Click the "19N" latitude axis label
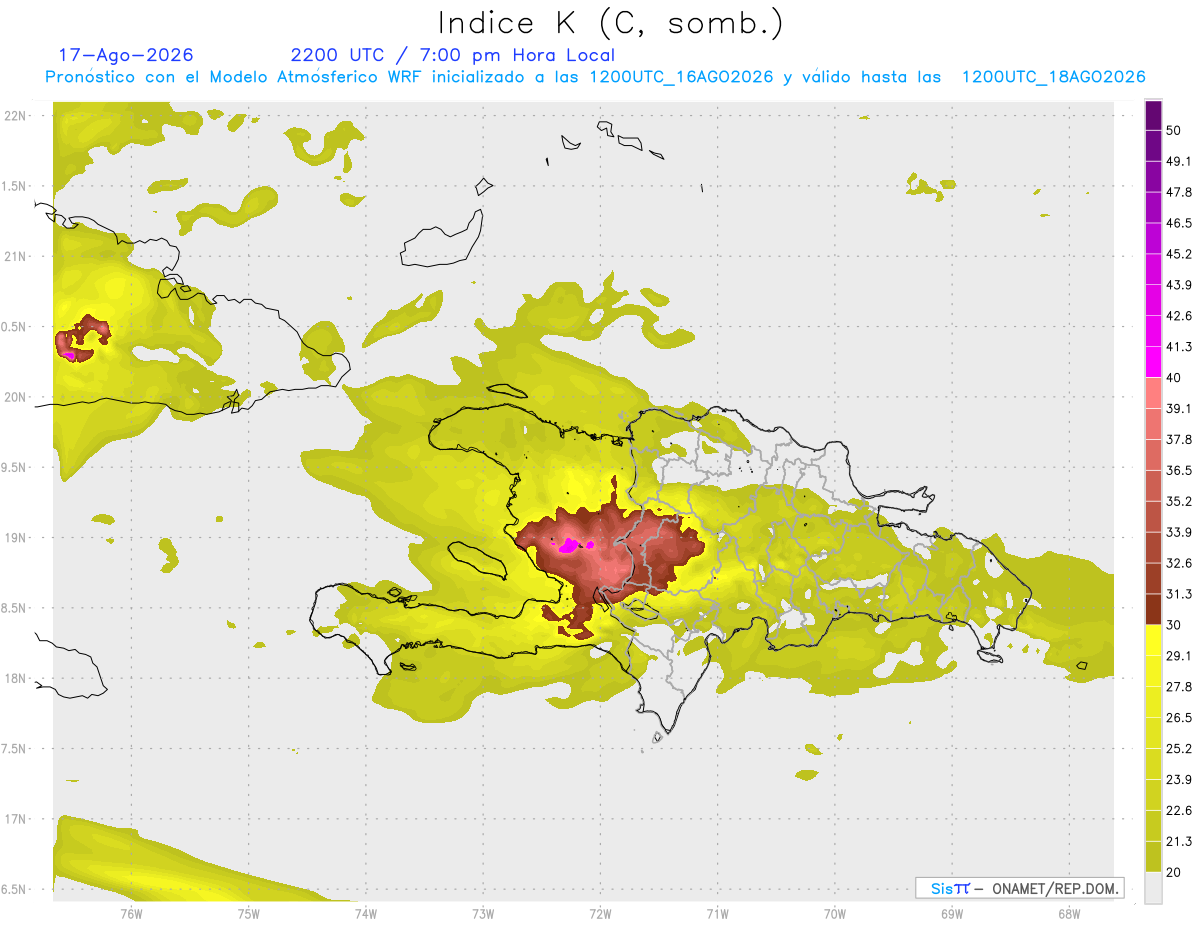The width and height of the screenshot is (1200, 927). [16, 538]
